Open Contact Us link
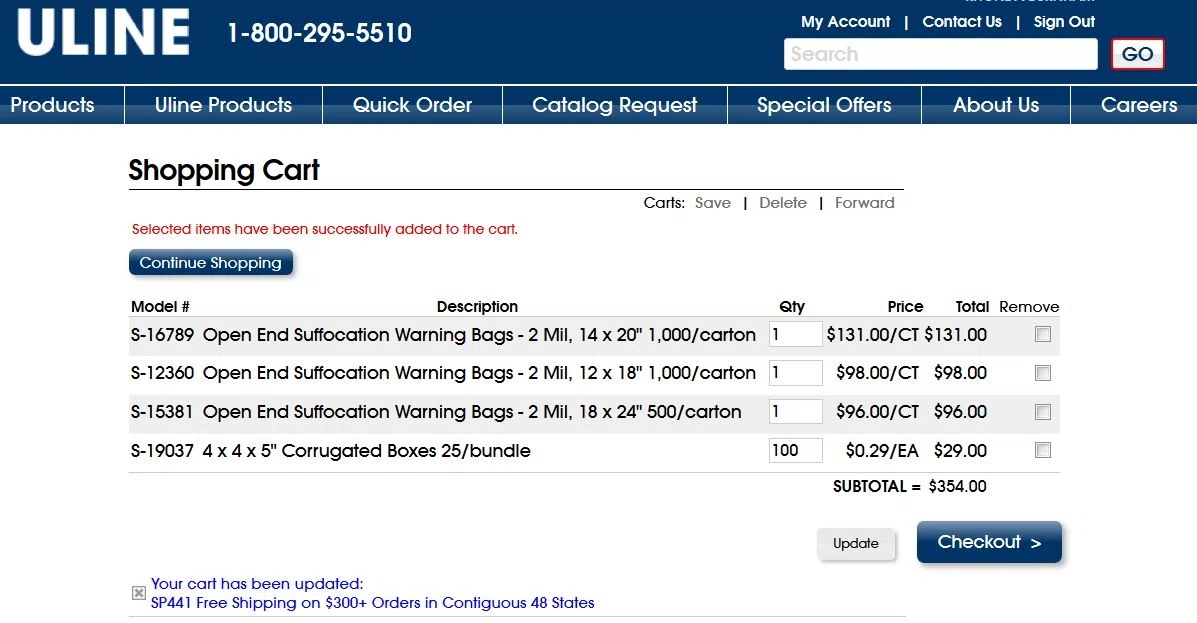The height and width of the screenshot is (623, 1197). pos(962,21)
